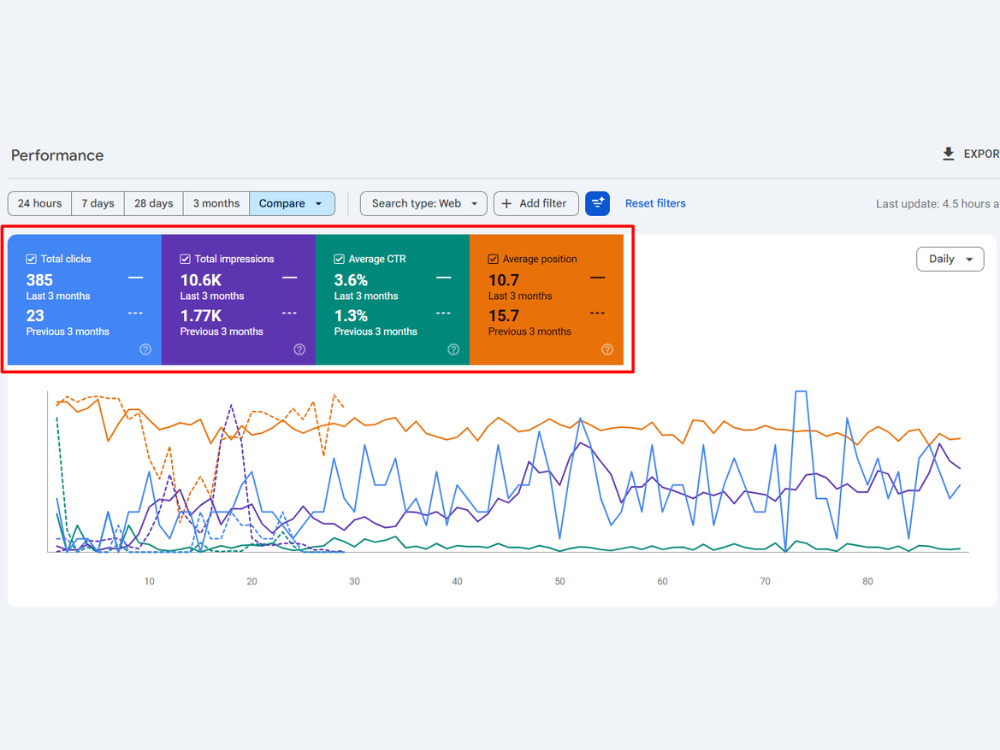This screenshot has height=750, width=1000.
Task: Click the 1.77K previous impressions value
Action: click(201, 316)
